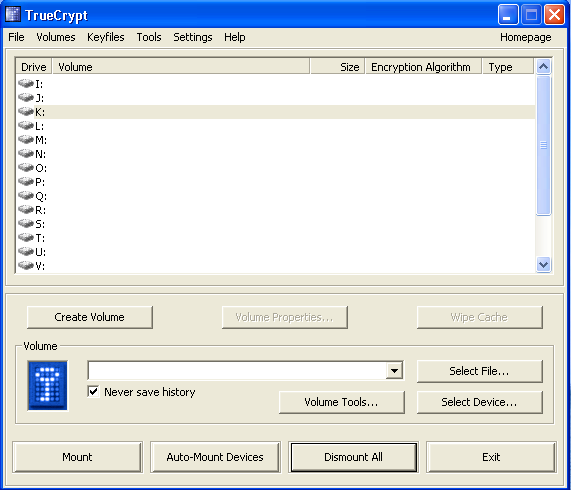Click the drive icon next to U:
The height and width of the screenshot is (490, 571).
coord(26,251)
